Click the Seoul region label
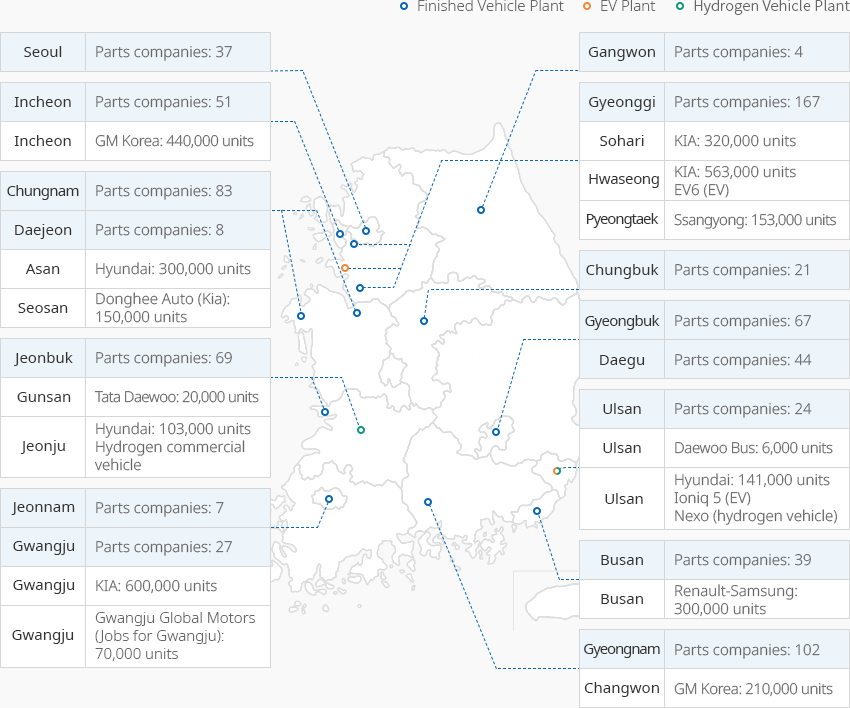850x708 pixels. 43,52
